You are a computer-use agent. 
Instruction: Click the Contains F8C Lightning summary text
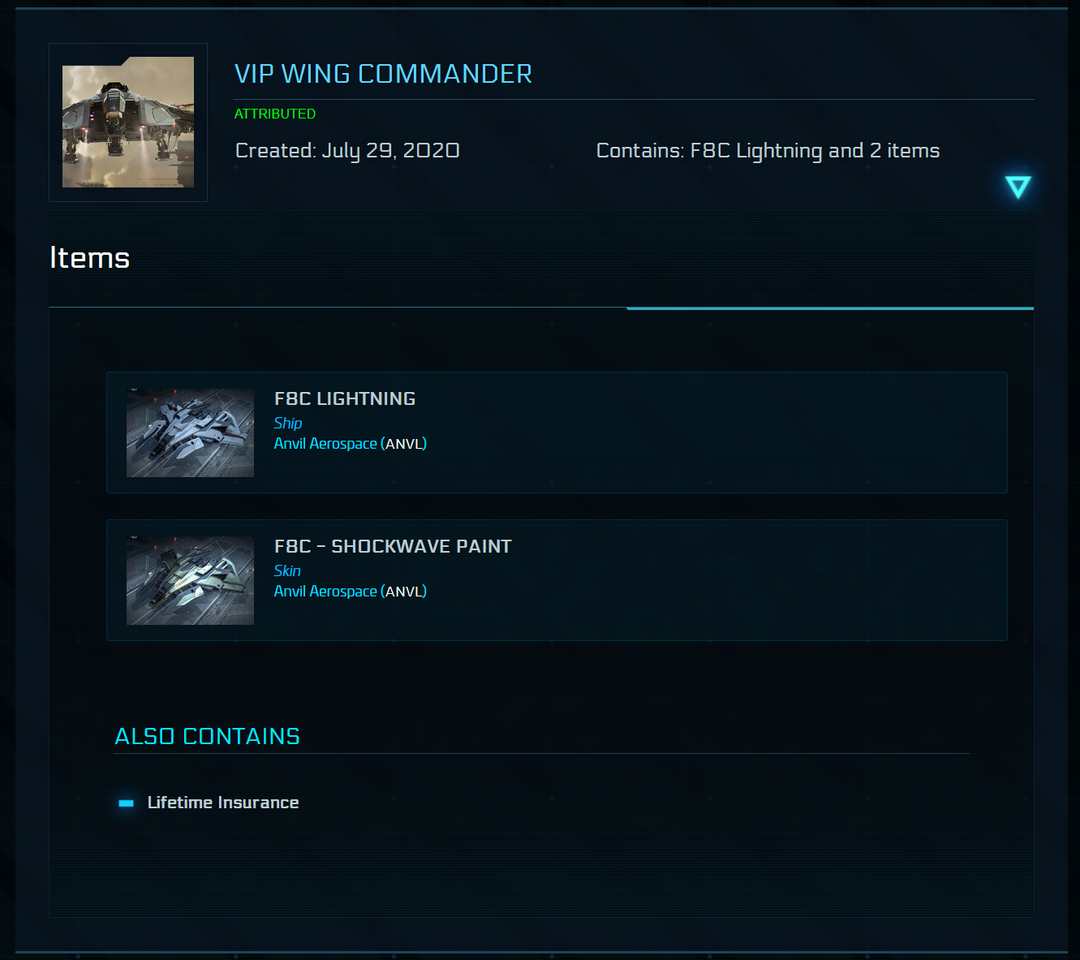coord(768,151)
